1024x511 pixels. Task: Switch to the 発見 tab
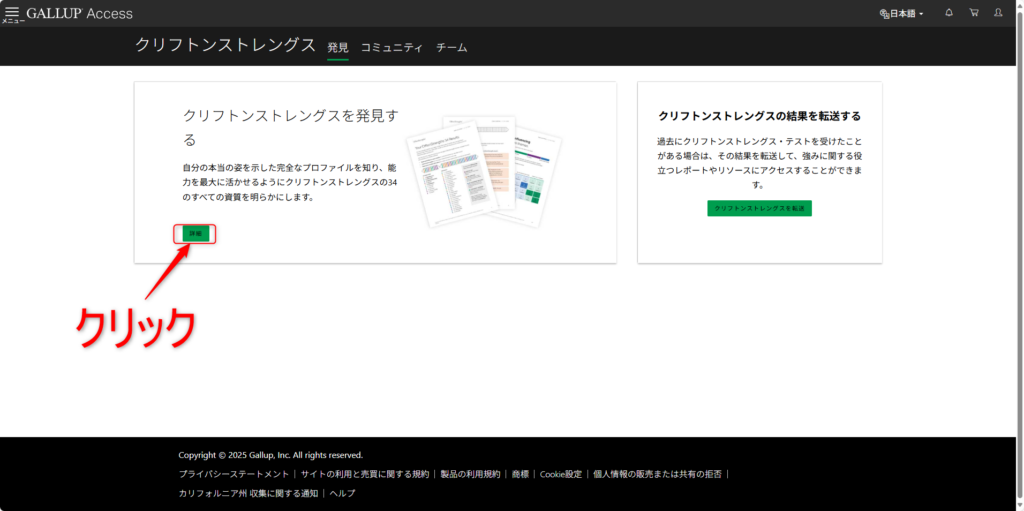coord(338,48)
